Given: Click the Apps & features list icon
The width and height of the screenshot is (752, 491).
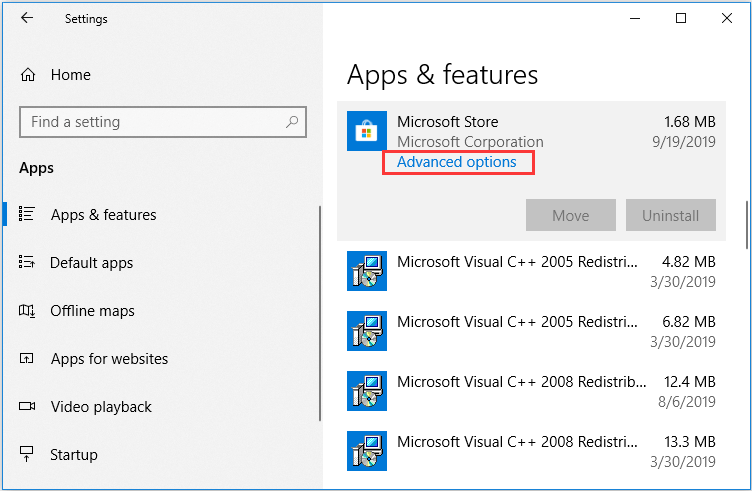Looking at the screenshot, I should point(26,214).
